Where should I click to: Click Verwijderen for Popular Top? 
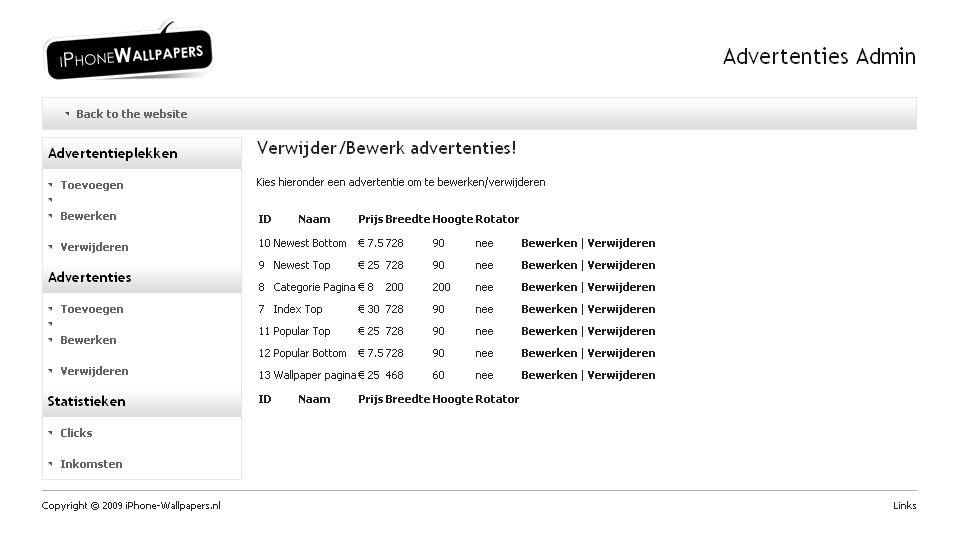[621, 331]
